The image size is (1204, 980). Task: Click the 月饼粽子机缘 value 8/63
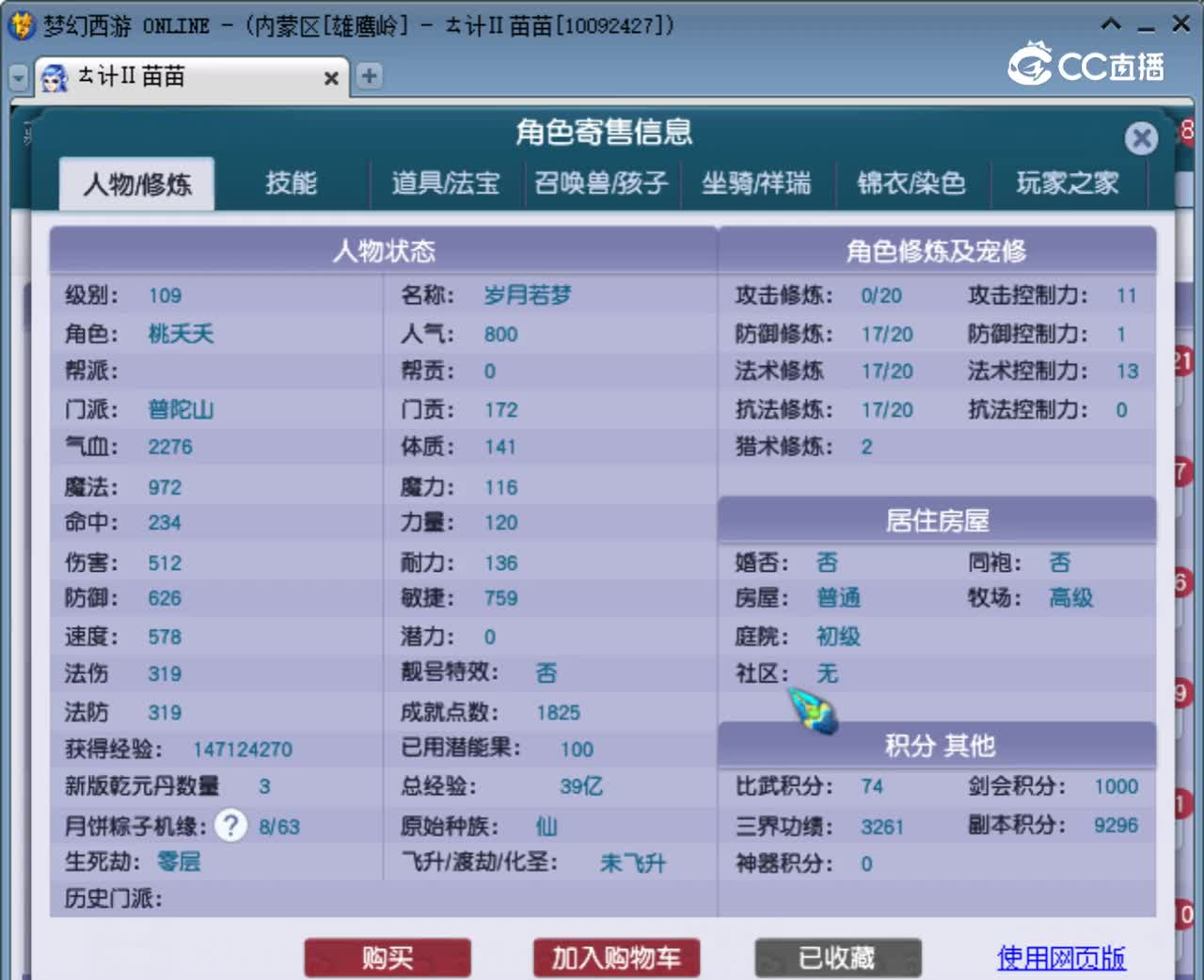tap(279, 827)
